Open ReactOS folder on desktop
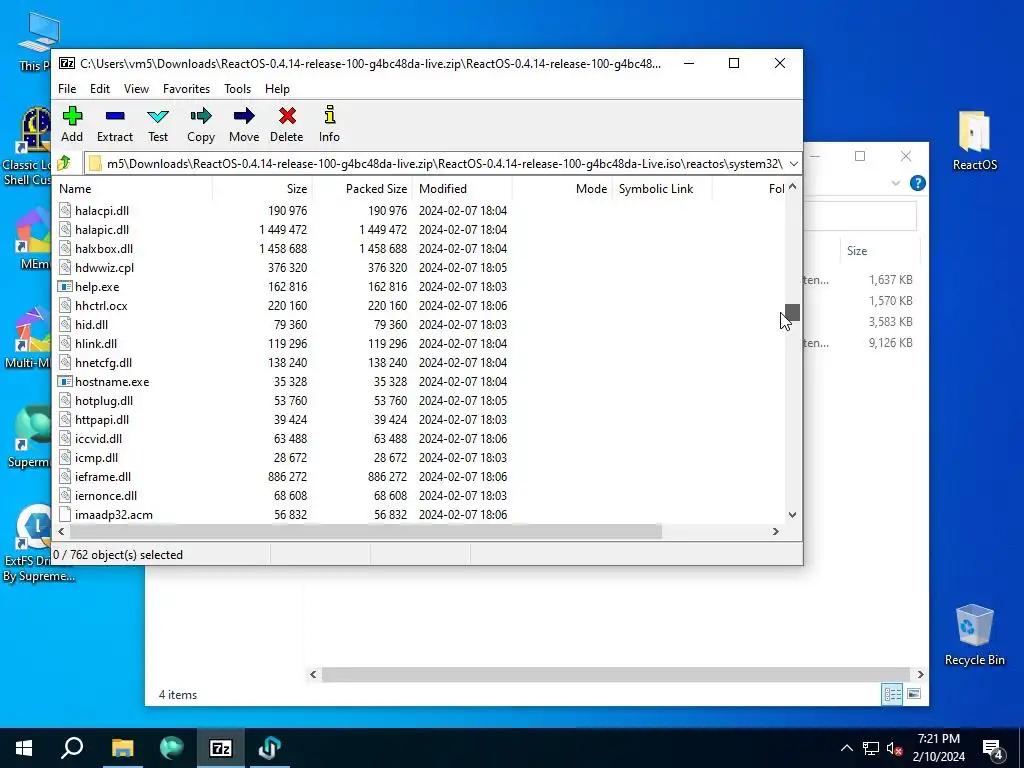 (974, 140)
